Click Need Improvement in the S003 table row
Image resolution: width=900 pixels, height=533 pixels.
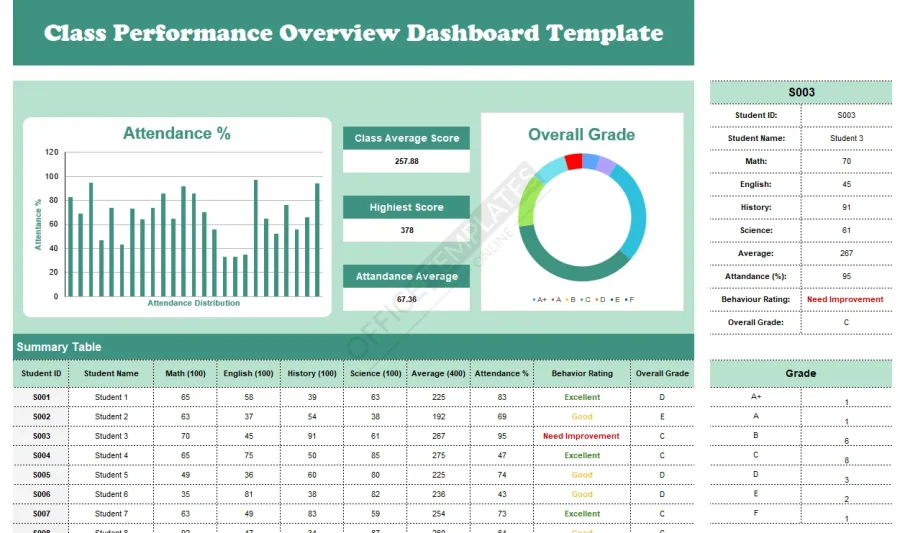tap(581, 436)
